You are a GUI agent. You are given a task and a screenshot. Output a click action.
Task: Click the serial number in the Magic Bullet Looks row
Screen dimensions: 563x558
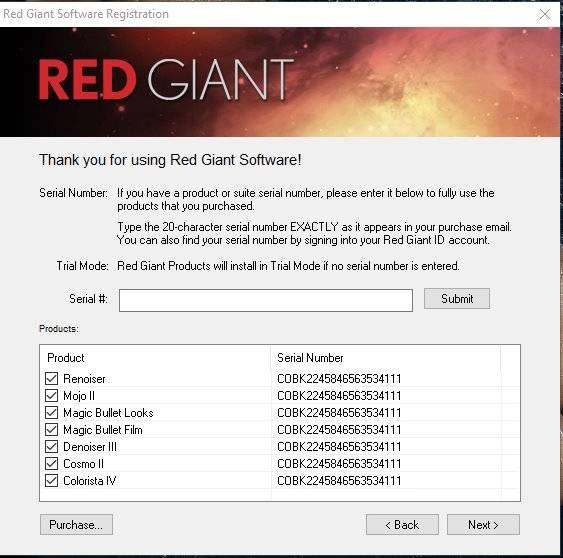pyautogui.click(x=339, y=413)
